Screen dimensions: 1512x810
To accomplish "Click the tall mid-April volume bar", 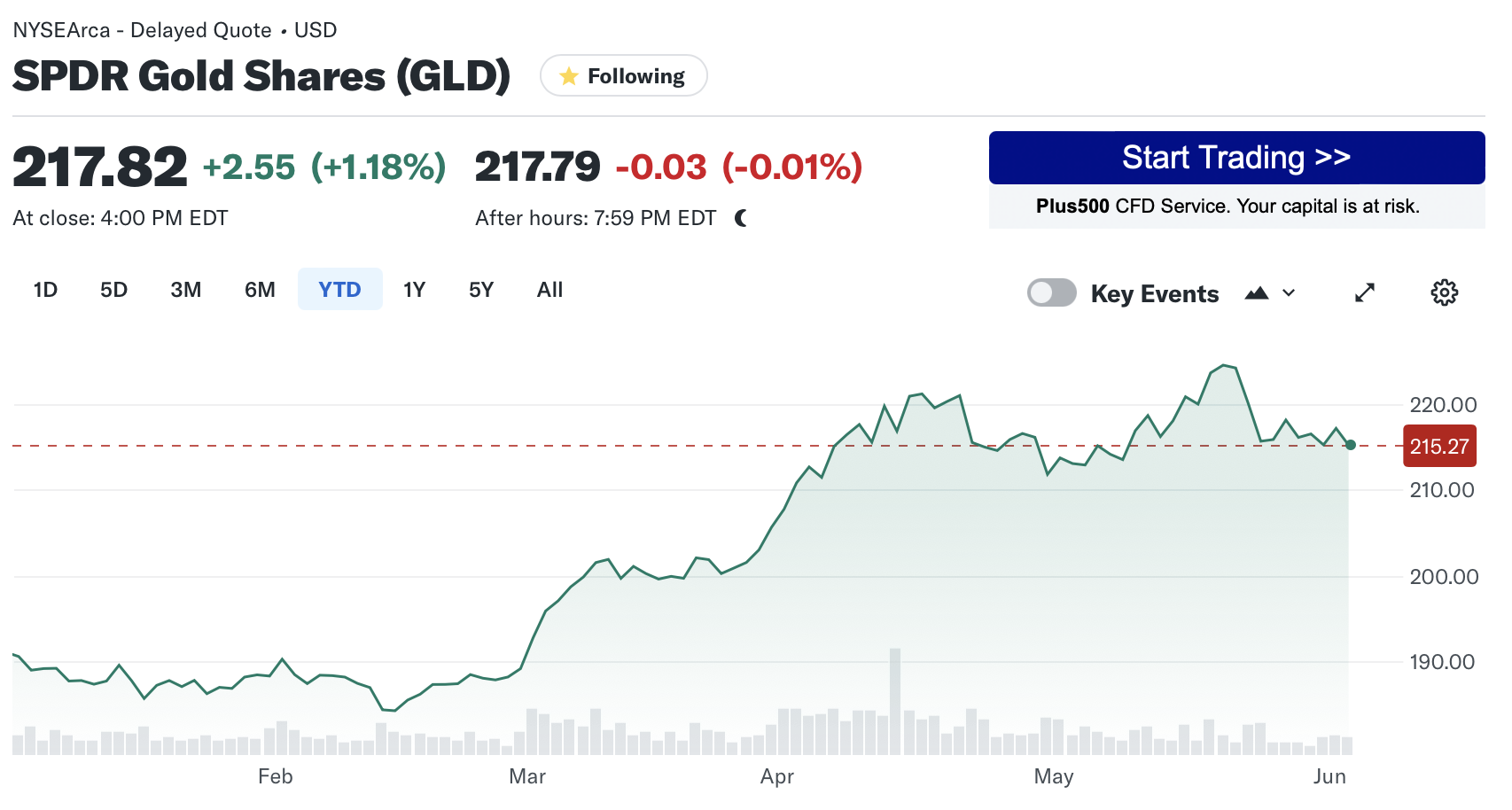I will 895,700.
